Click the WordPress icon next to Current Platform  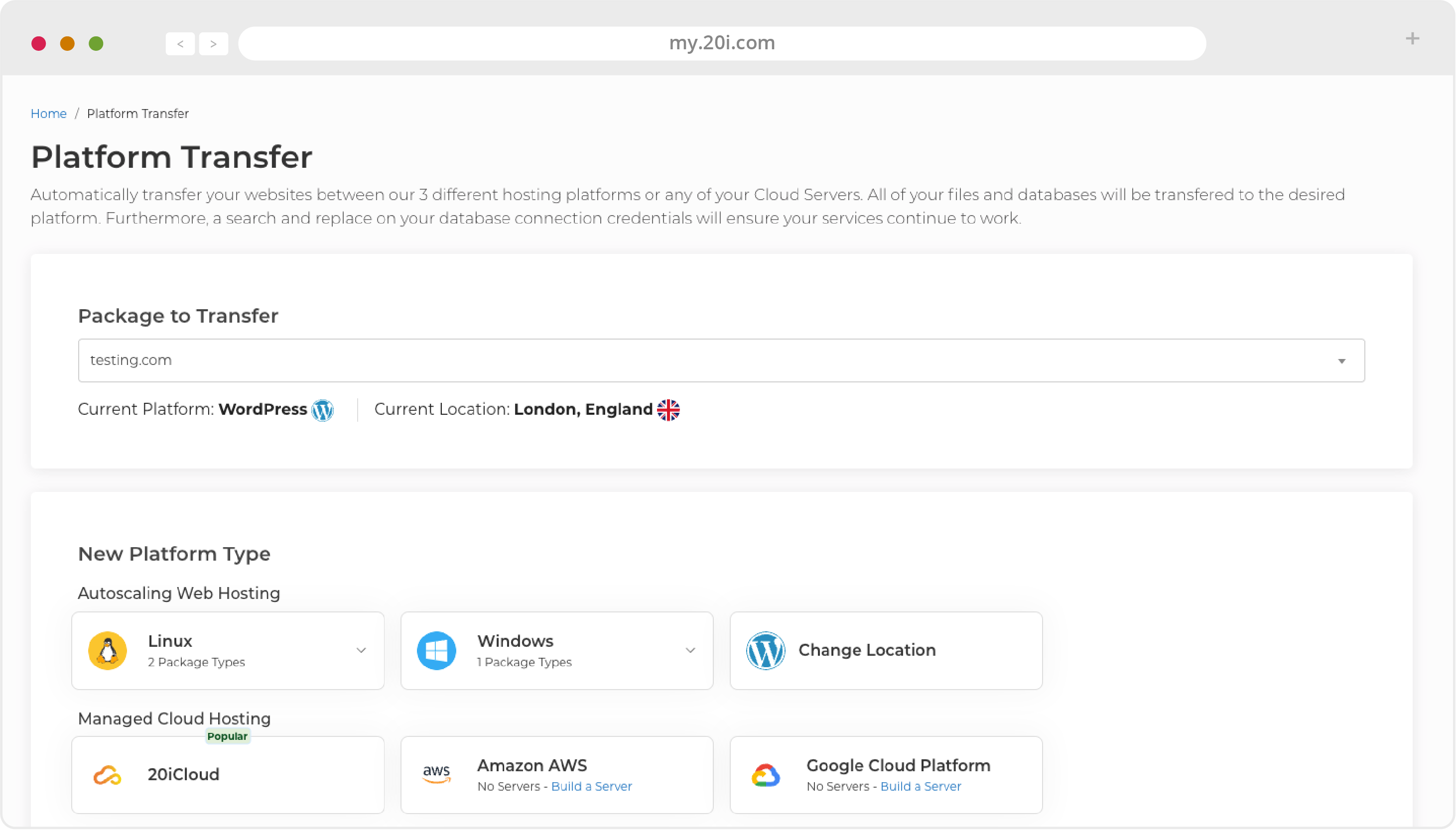click(322, 410)
